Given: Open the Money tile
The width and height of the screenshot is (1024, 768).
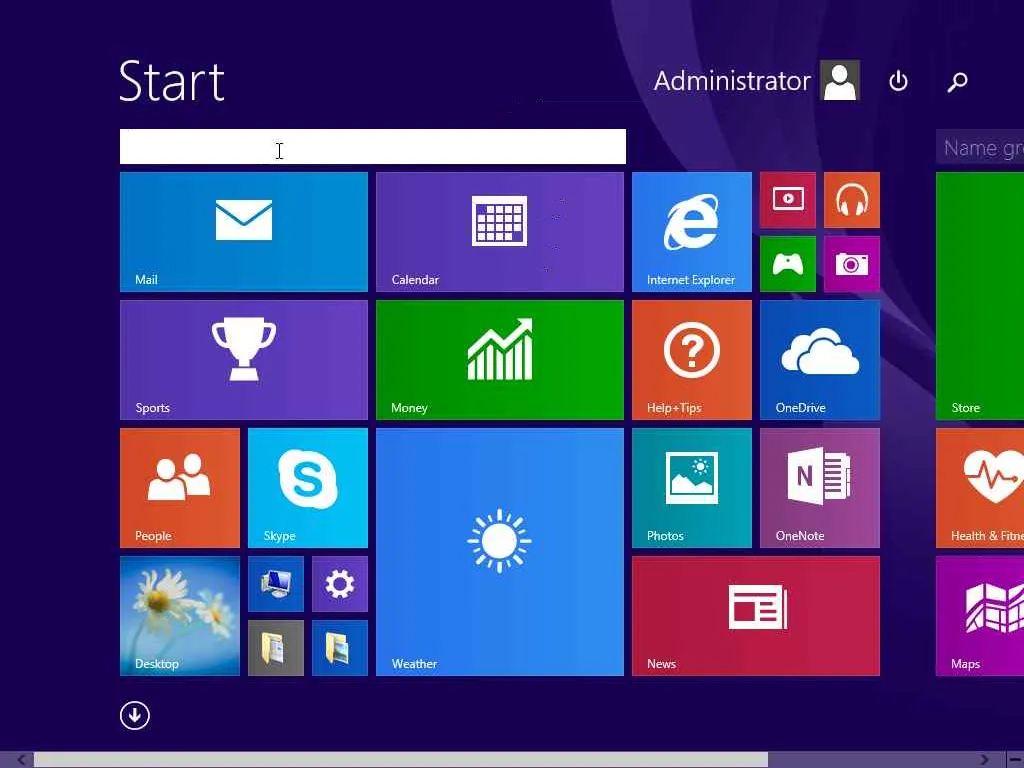Looking at the screenshot, I should click(500, 360).
